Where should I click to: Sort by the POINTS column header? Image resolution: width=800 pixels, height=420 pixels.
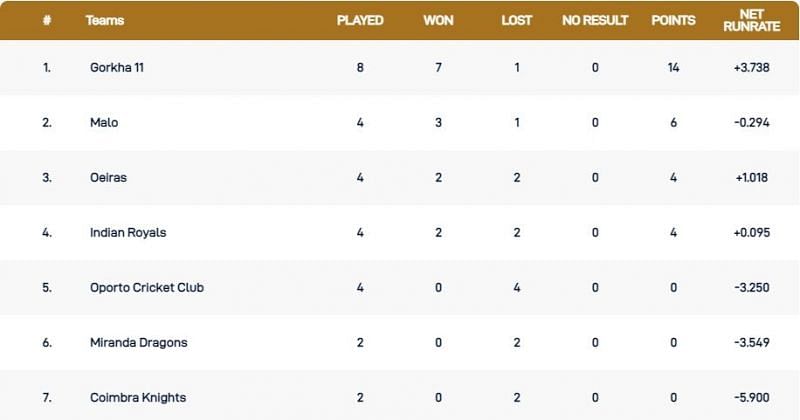click(x=673, y=20)
